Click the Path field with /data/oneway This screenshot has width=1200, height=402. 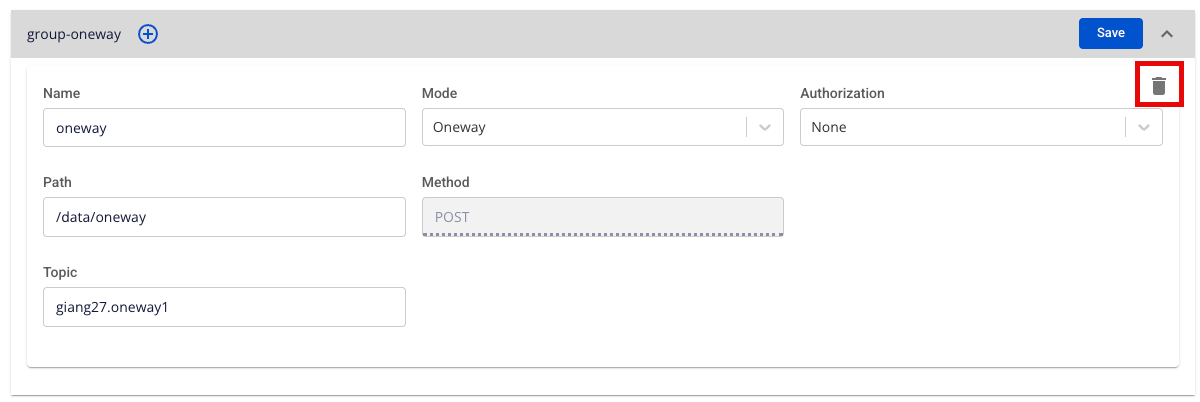pyautogui.click(x=224, y=216)
